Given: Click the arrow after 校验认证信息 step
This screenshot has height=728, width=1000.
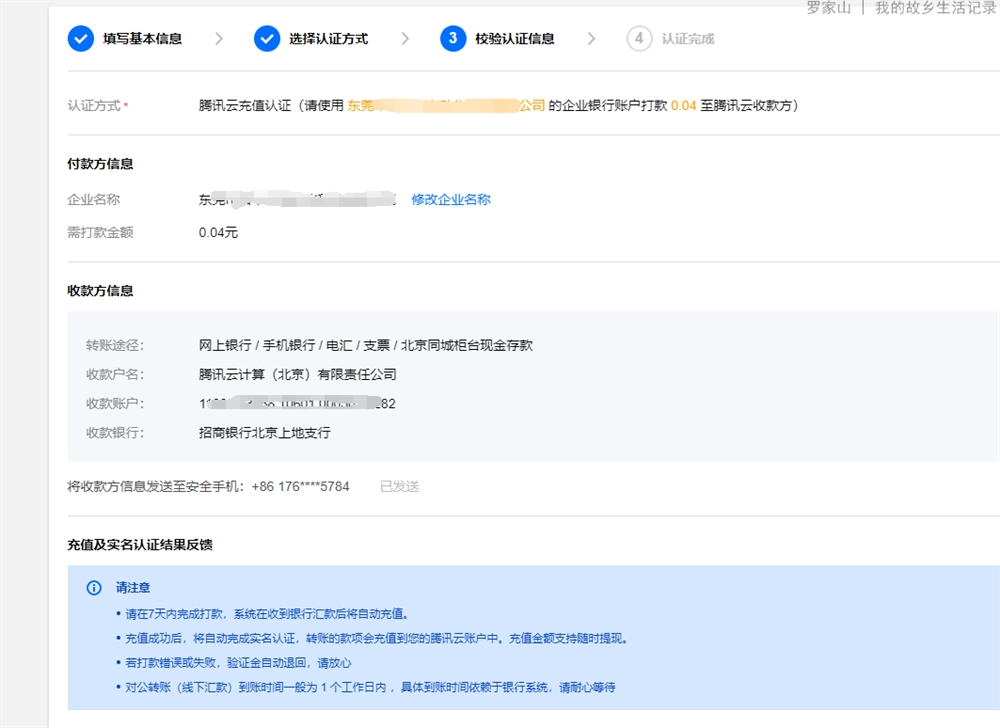Looking at the screenshot, I should pyautogui.click(x=591, y=39).
